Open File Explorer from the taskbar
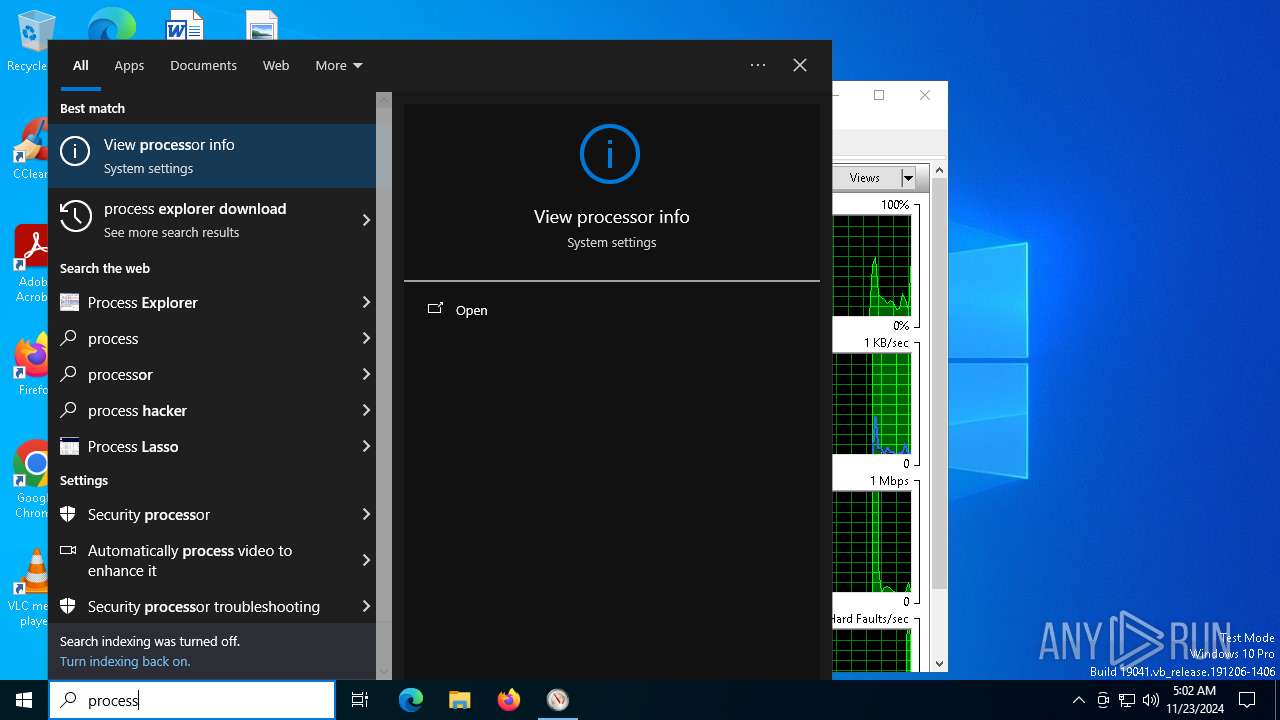This screenshot has height=720, width=1280. (x=459, y=700)
